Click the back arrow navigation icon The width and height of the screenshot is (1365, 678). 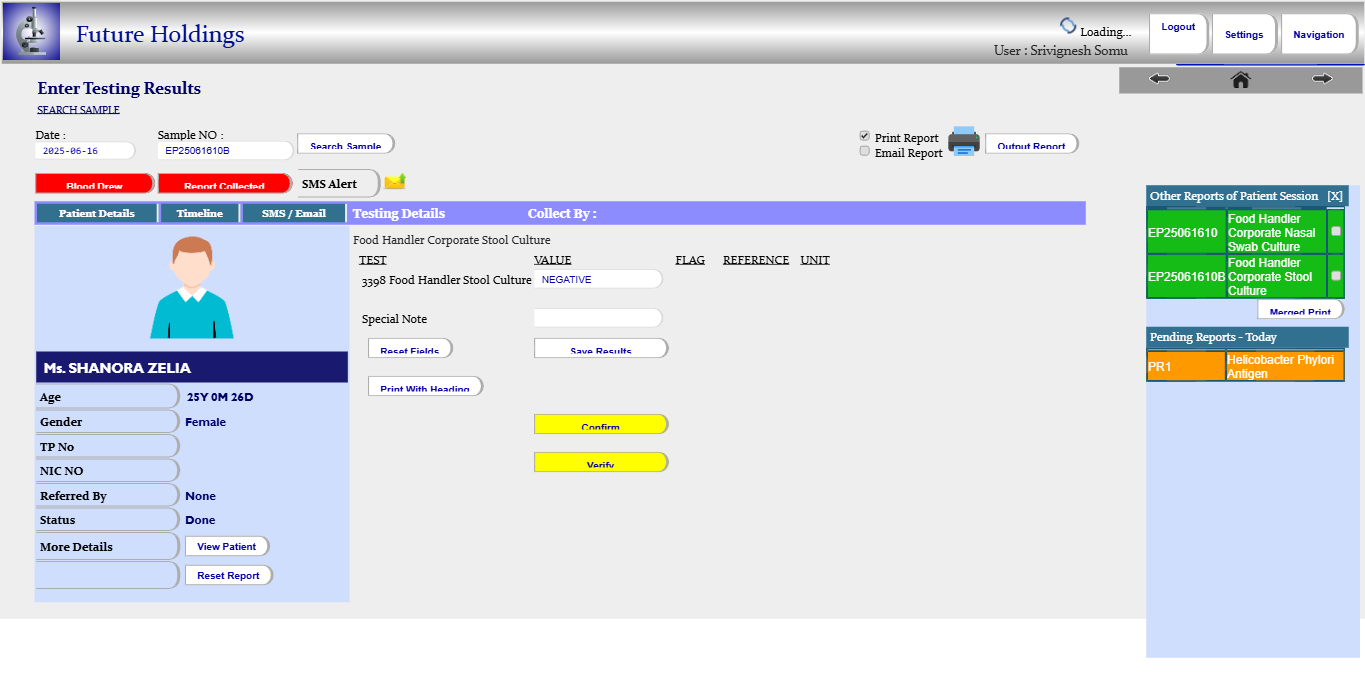pos(1159,79)
